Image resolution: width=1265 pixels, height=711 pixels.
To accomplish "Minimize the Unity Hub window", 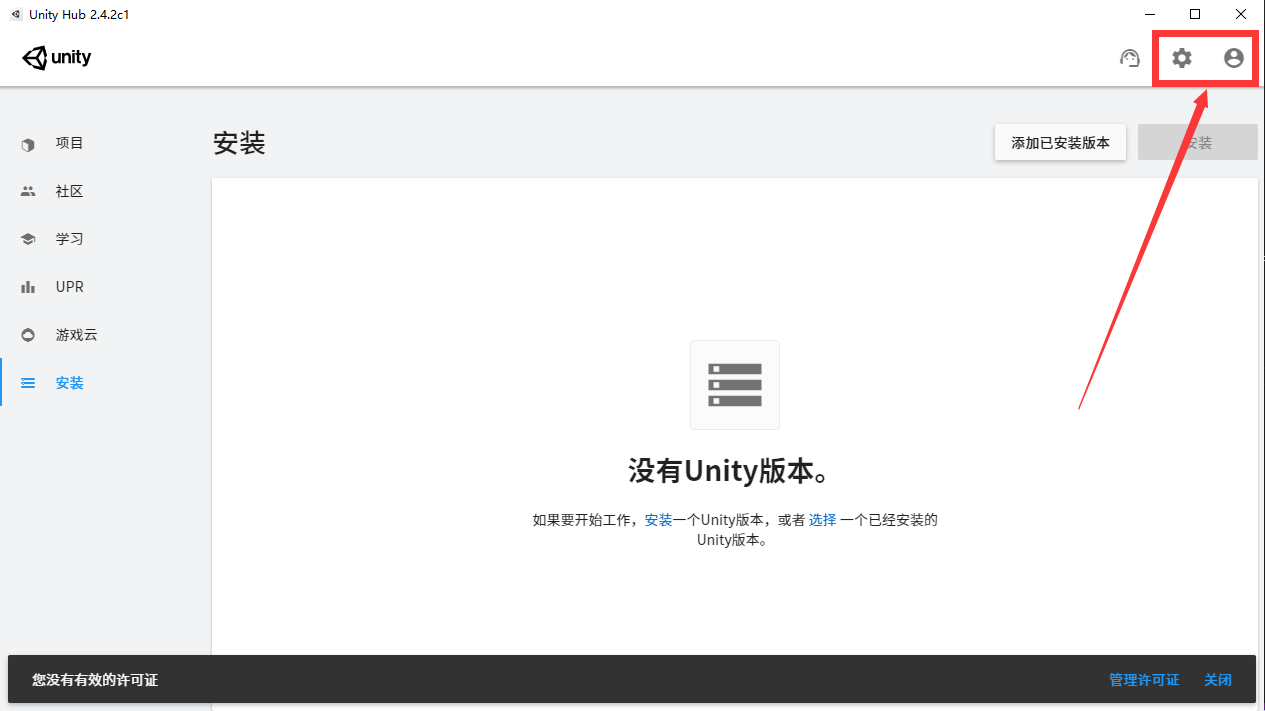I will 1149,14.
